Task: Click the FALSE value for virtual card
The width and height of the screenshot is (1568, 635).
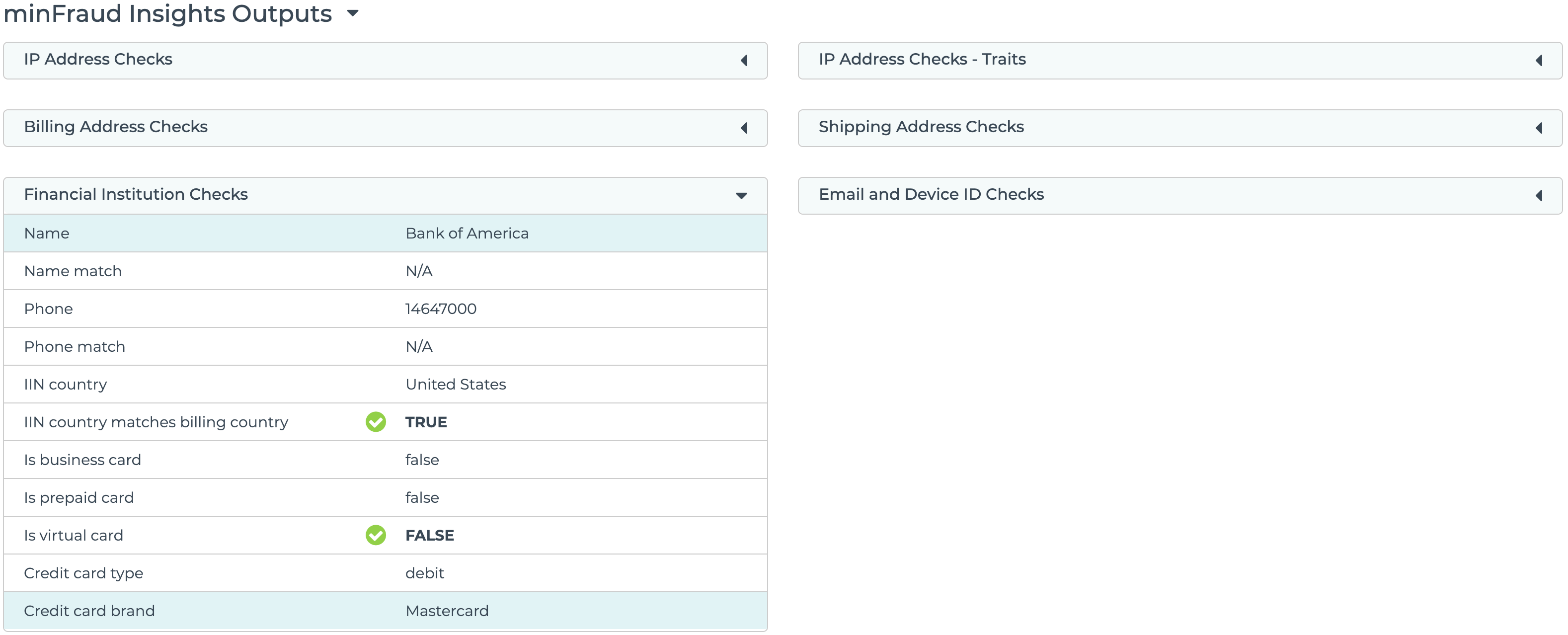Action: (x=430, y=535)
